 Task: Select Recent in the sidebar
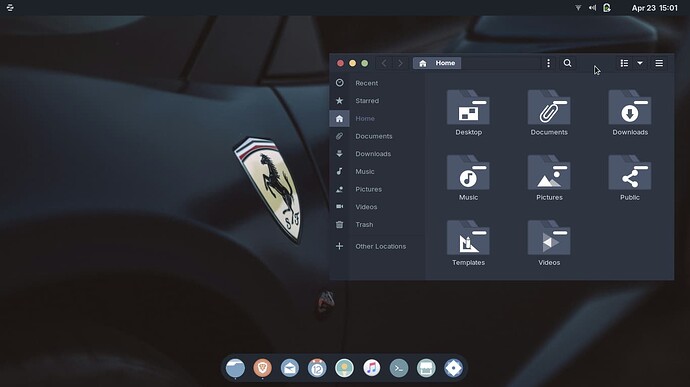(x=377, y=83)
